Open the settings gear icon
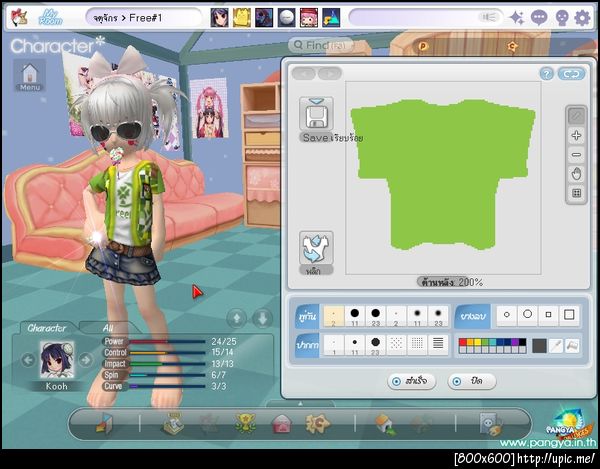The width and height of the screenshot is (600, 469). coord(582,18)
